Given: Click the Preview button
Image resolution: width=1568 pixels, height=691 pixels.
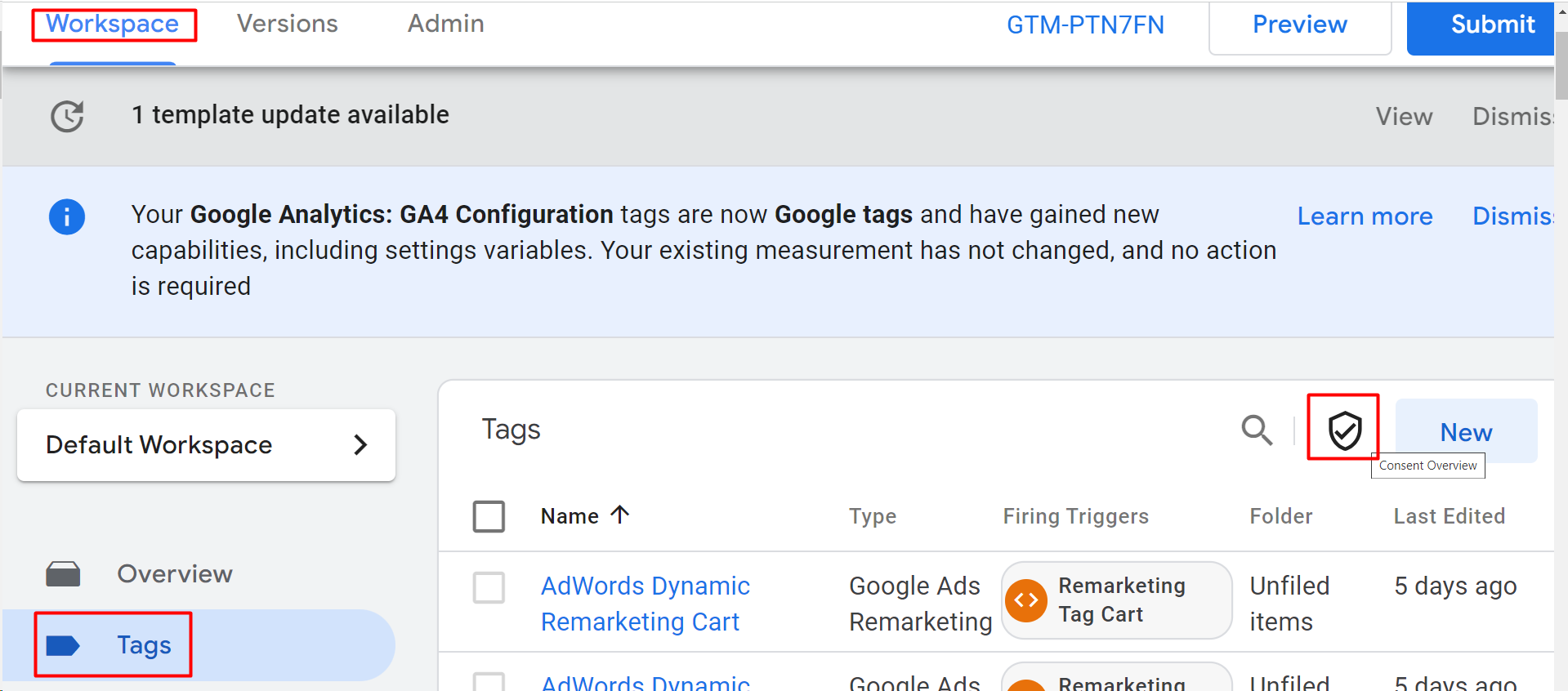Looking at the screenshot, I should pyautogui.click(x=1299, y=25).
